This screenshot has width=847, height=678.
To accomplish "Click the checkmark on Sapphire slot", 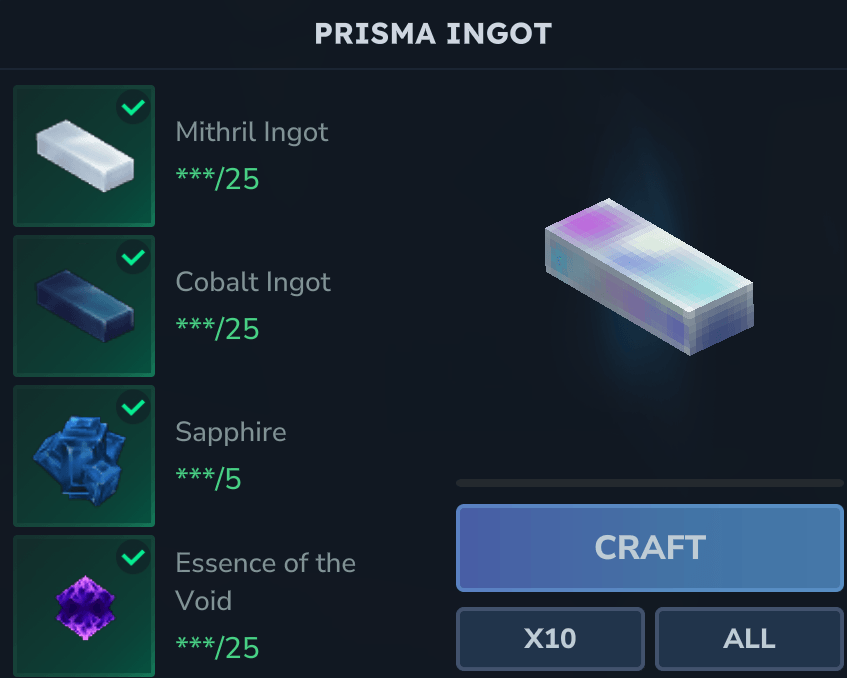I will click(133, 408).
